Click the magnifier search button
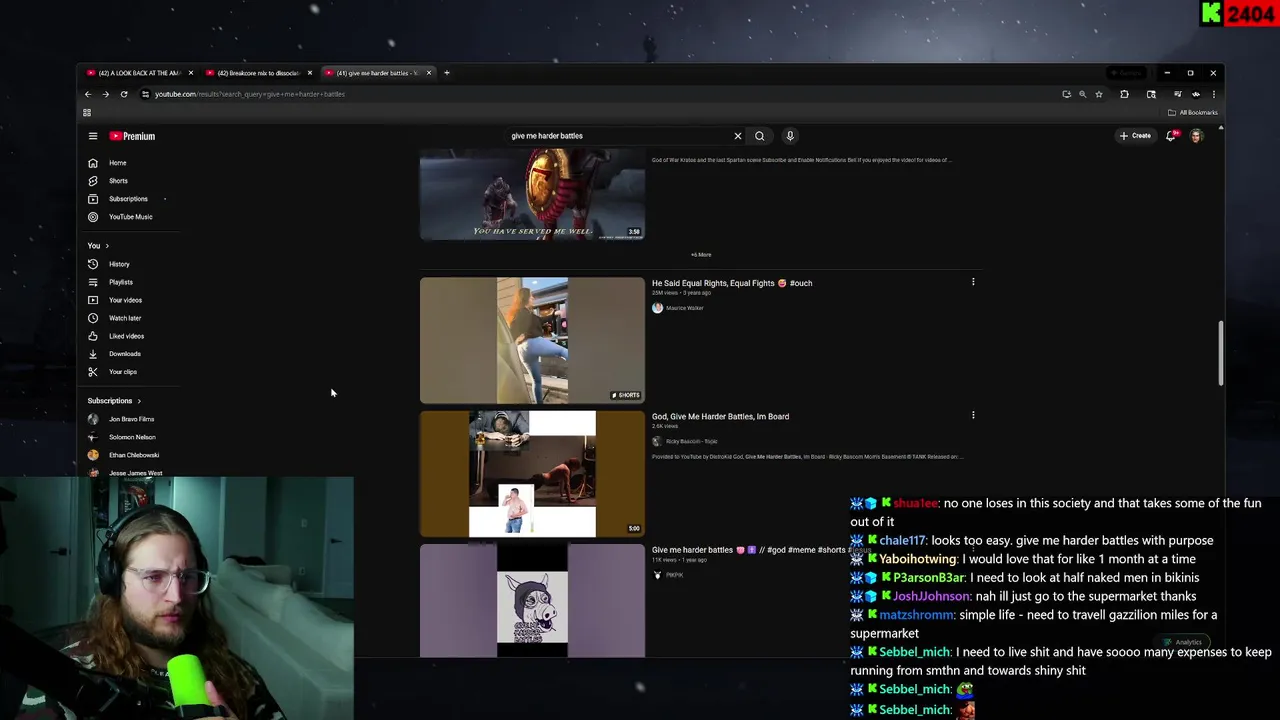This screenshot has height=720, width=1280. (x=760, y=136)
